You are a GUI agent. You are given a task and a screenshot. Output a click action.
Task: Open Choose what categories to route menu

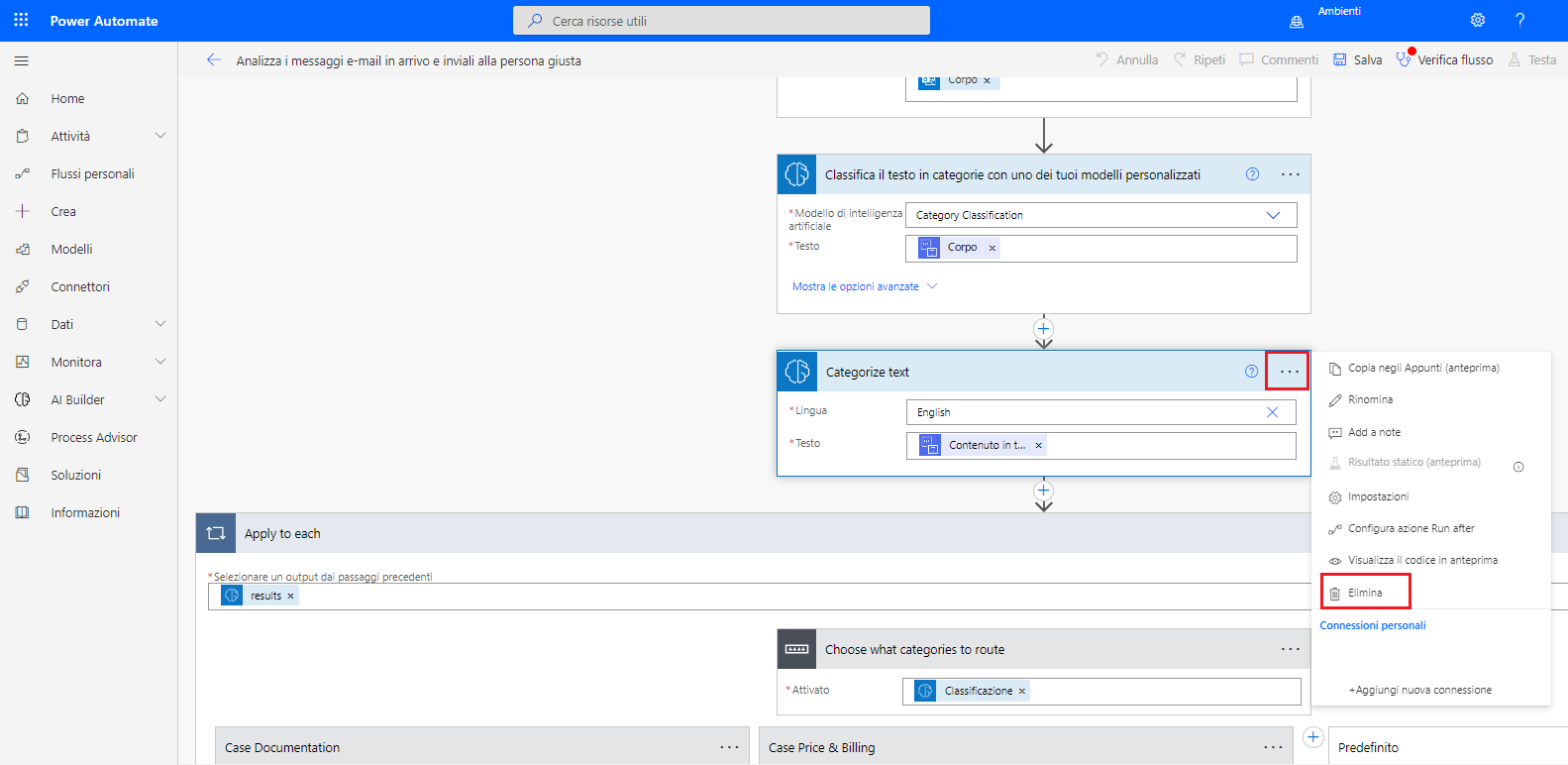1290,649
